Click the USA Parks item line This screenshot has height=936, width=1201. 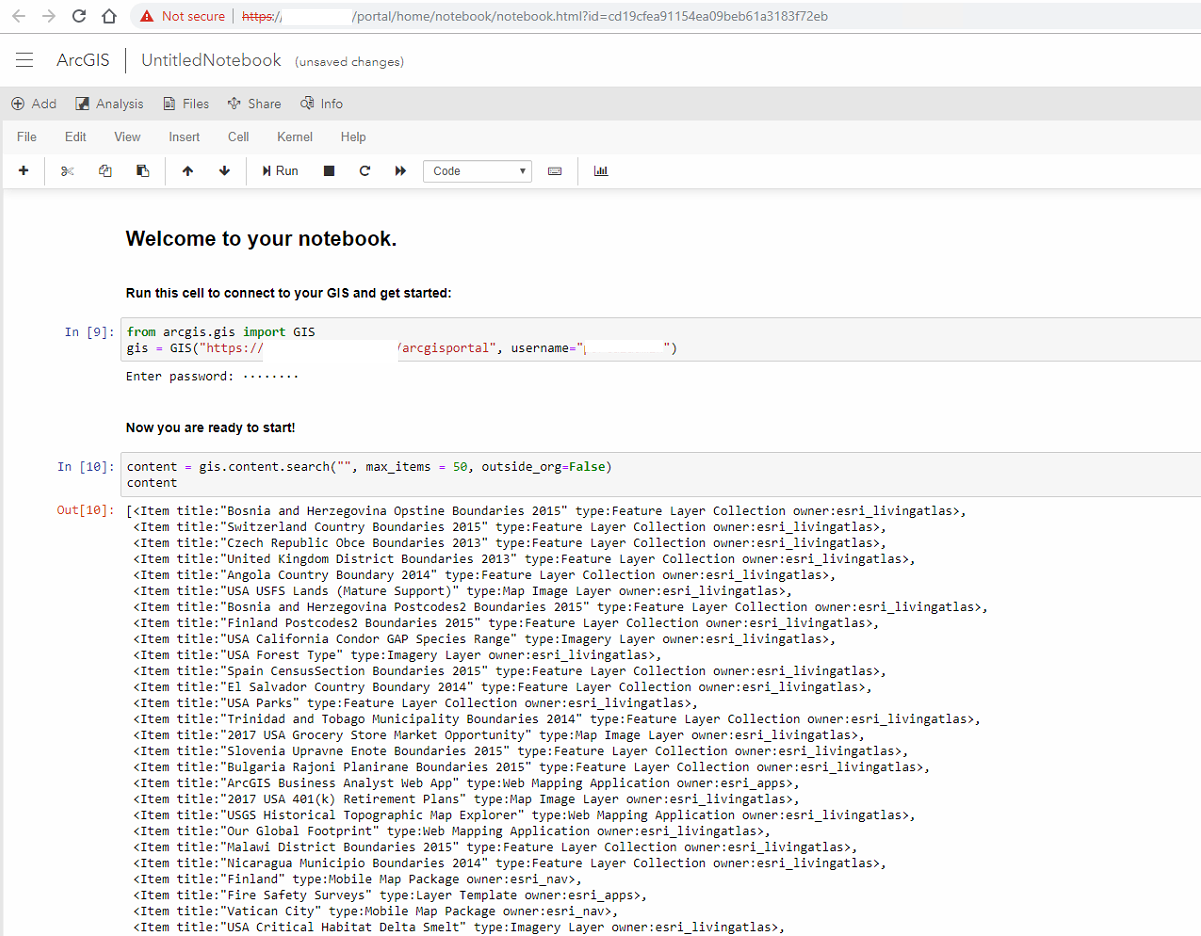tap(416, 703)
